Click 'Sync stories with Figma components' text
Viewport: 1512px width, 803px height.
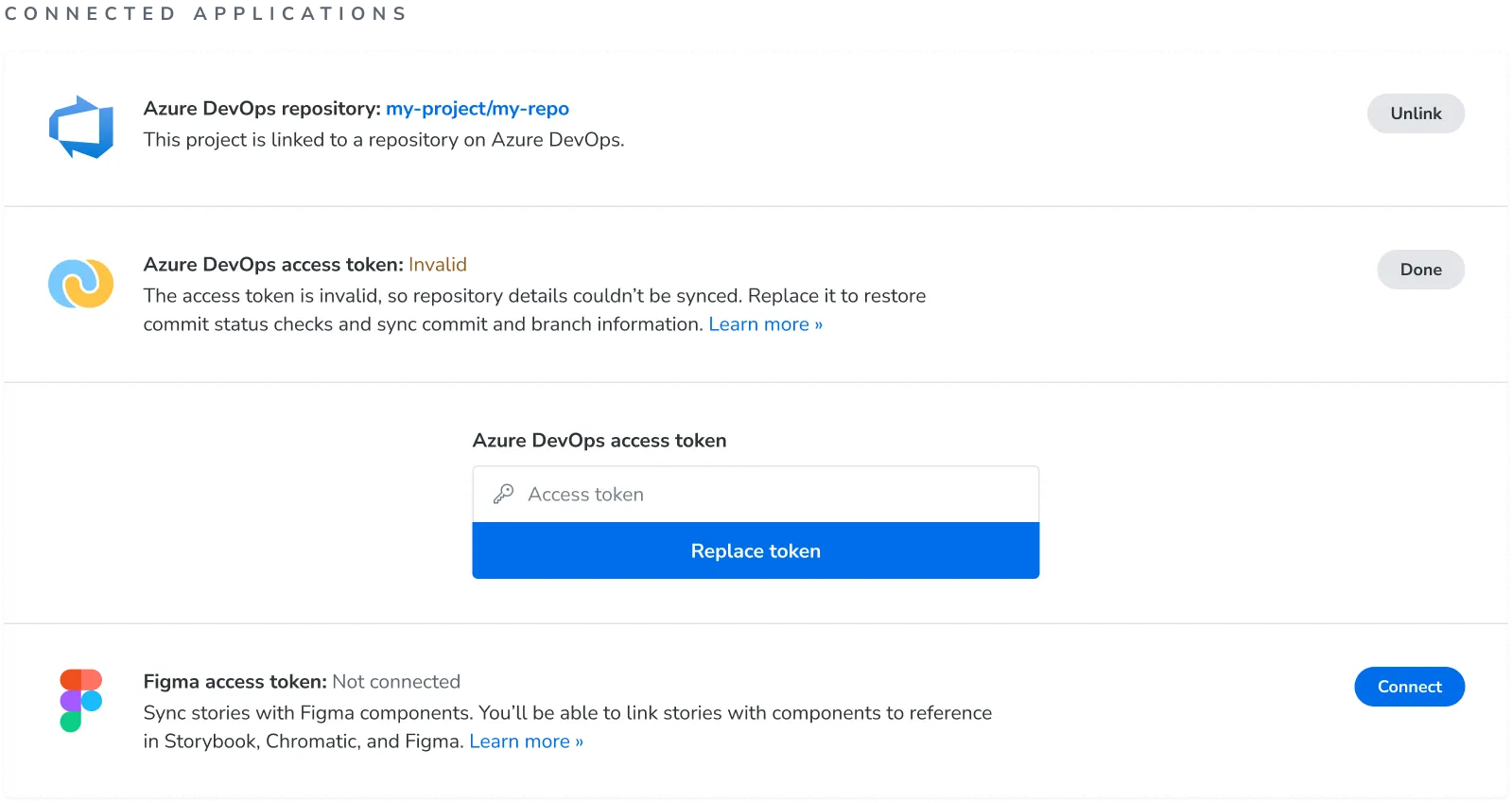[x=308, y=713]
